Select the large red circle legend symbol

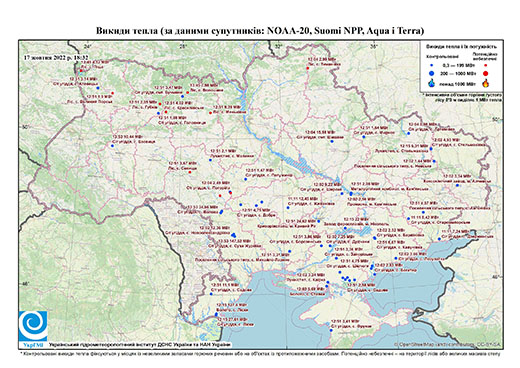tap(485, 73)
